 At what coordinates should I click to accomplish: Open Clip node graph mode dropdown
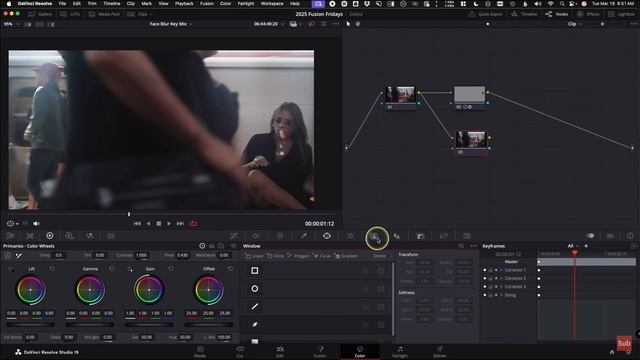pyautogui.click(x=574, y=24)
